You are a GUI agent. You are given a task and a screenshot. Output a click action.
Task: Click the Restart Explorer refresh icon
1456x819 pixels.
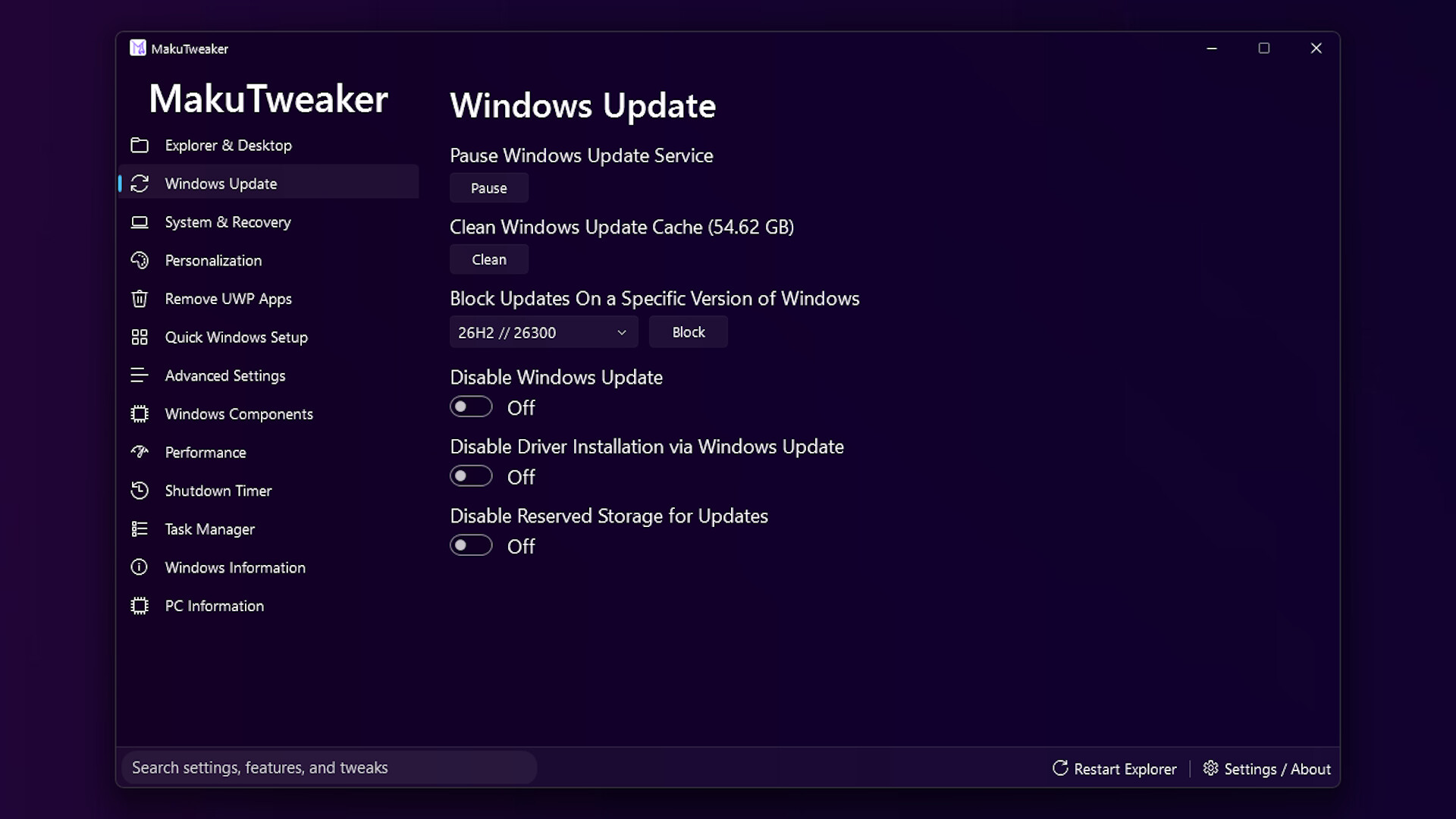pyautogui.click(x=1060, y=768)
